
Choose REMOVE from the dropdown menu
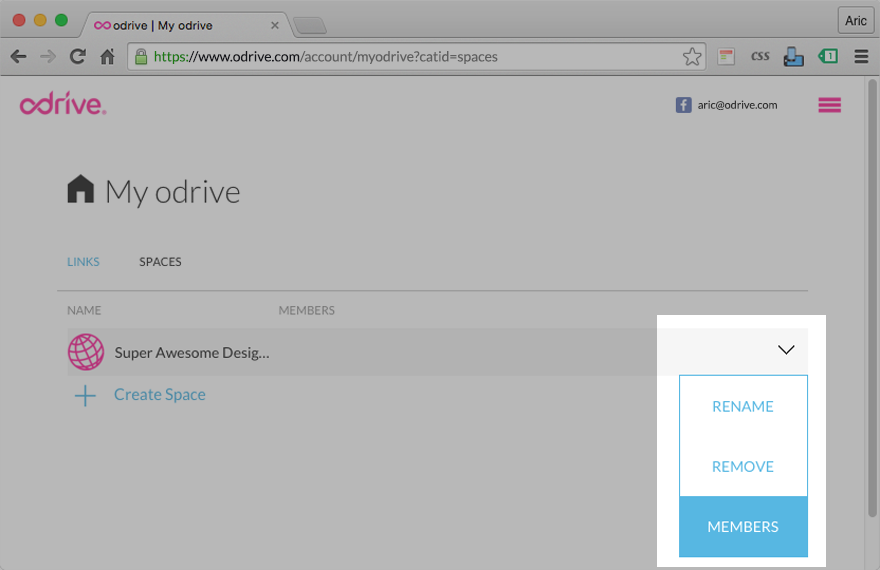pyautogui.click(x=743, y=467)
